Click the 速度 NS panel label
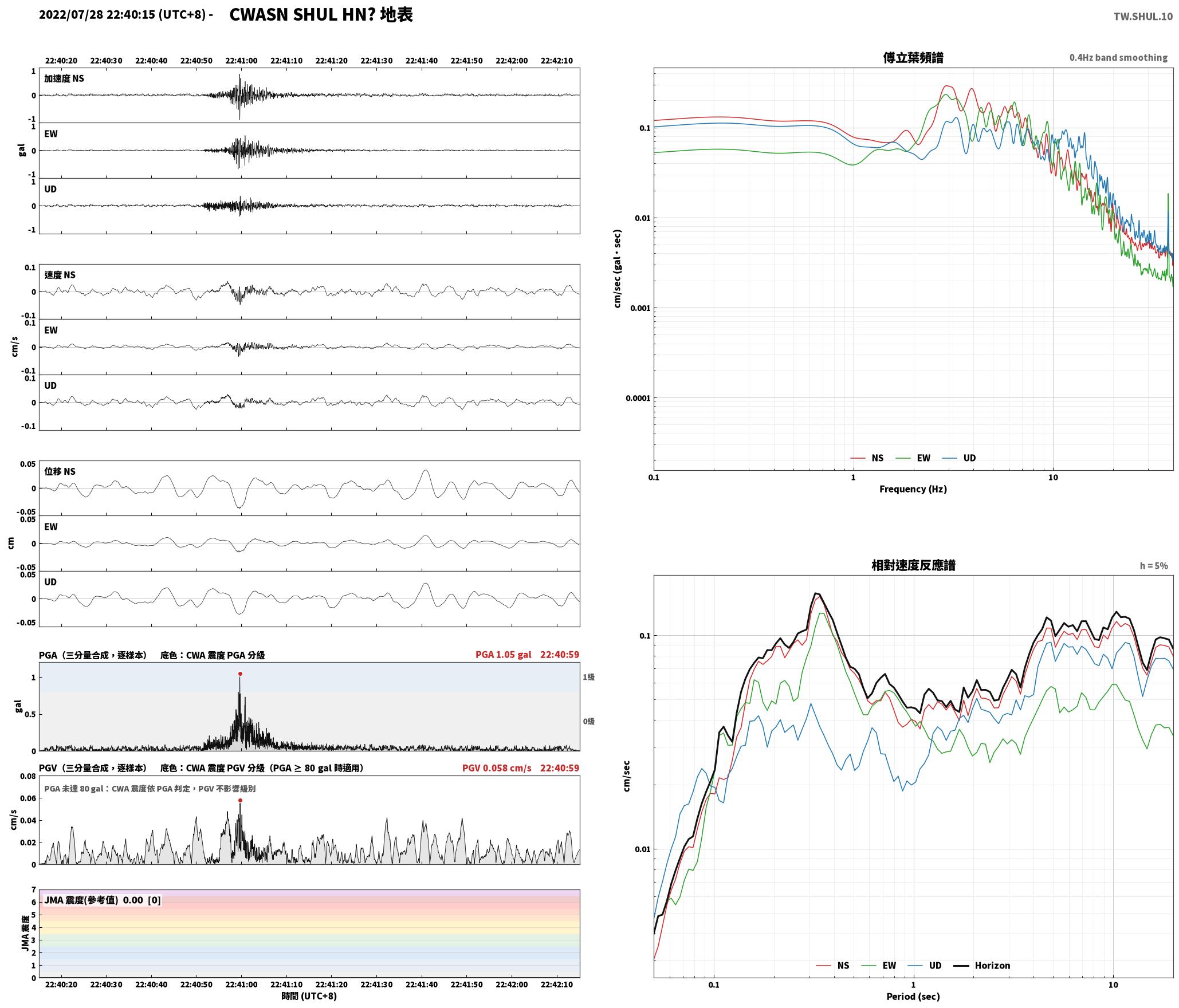Viewport: 1179px width, 1008px height. point(60,275)
